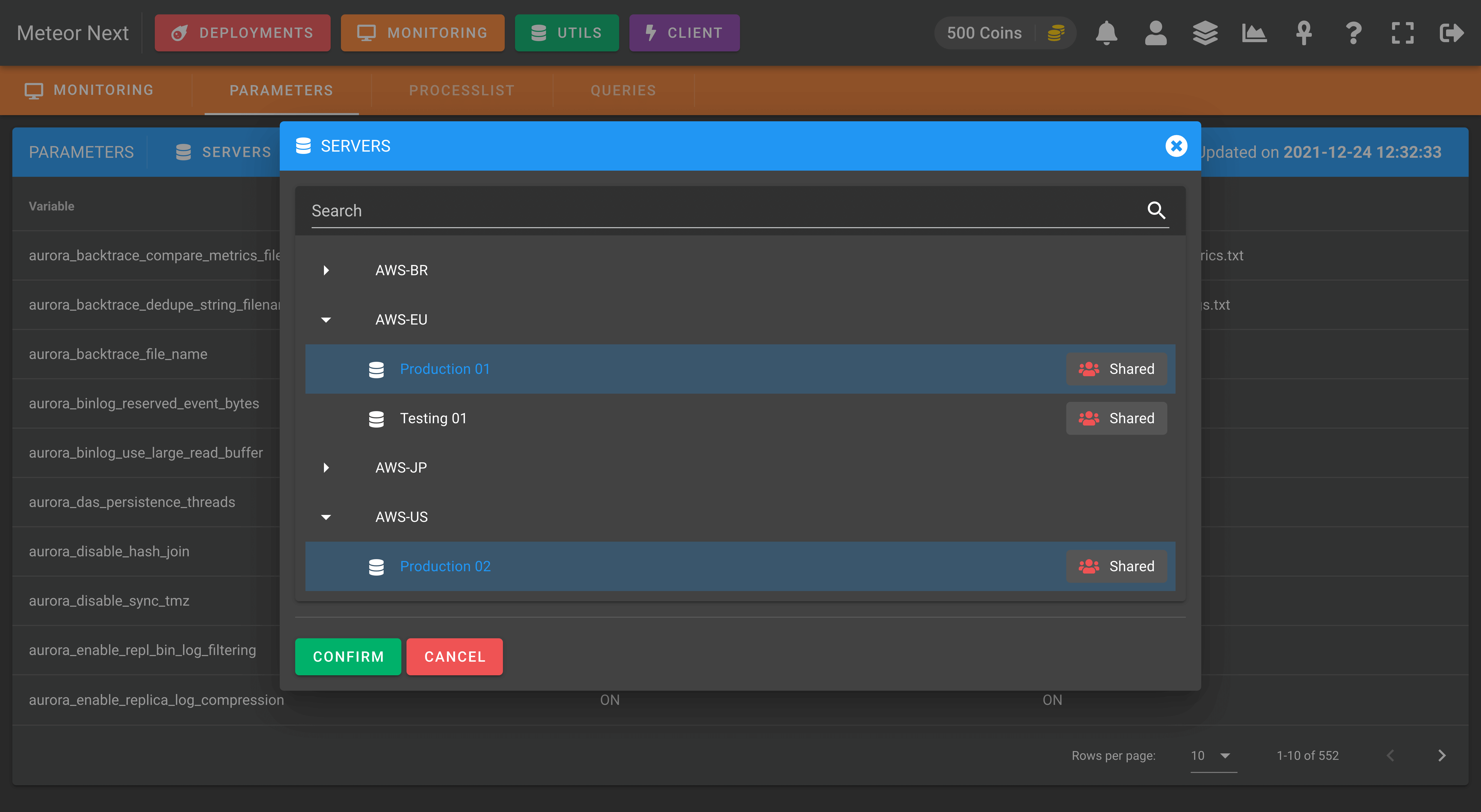Screen dimensions: 1481x812
Task: Switch to the Processlist tab
Action: pos(462,90)
